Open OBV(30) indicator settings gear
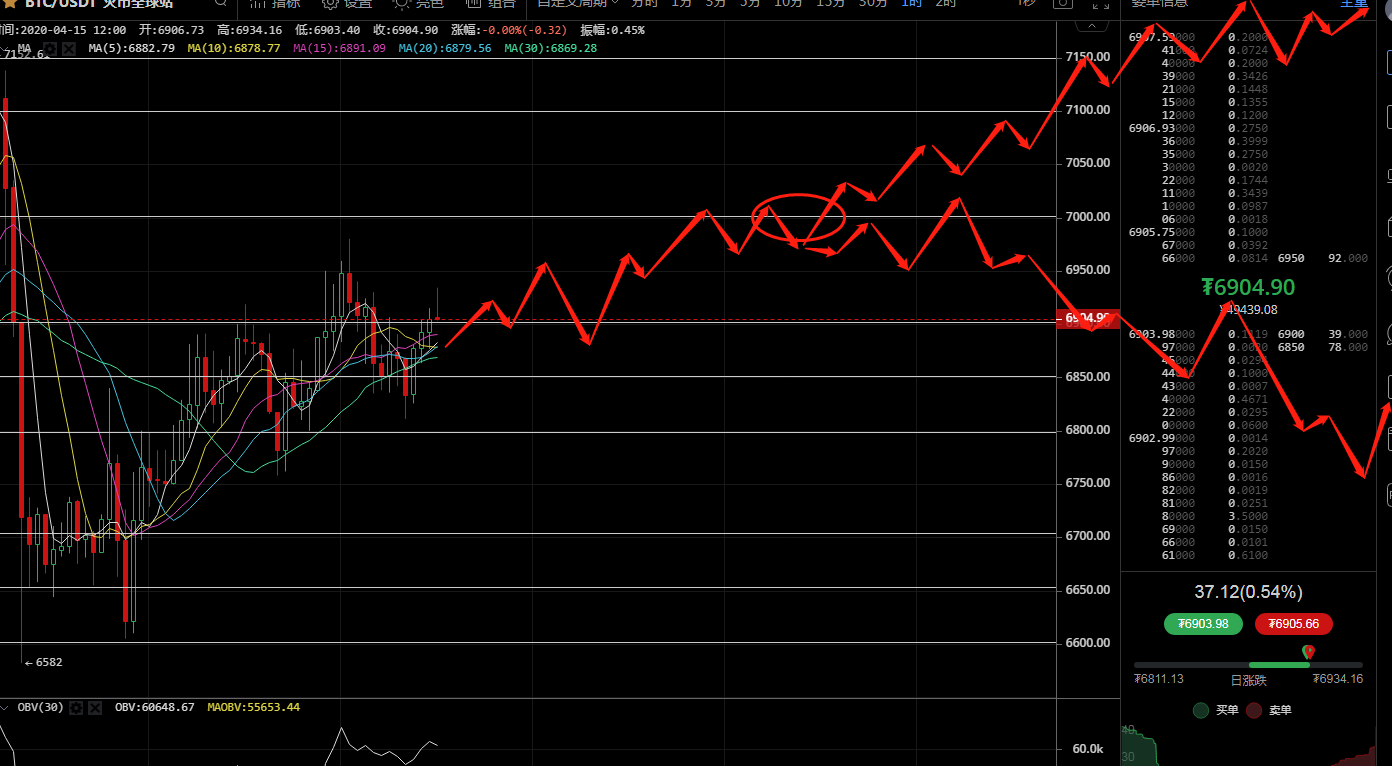 [x=77, y=708]
